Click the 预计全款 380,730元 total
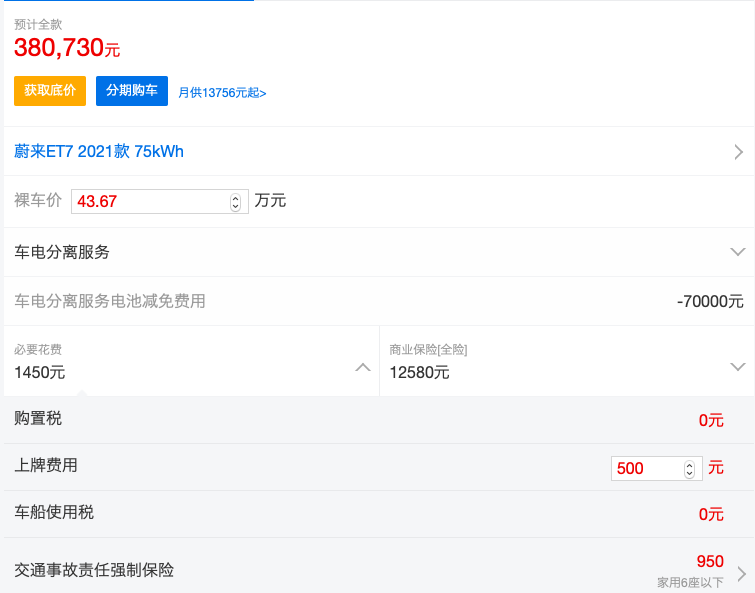755x593 pixels. click(67, 48)
